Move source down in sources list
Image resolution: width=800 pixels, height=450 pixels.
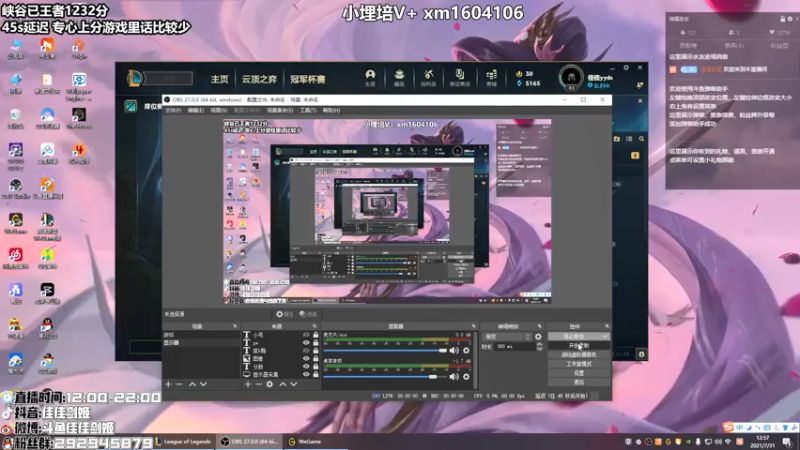tap(294, 384)
